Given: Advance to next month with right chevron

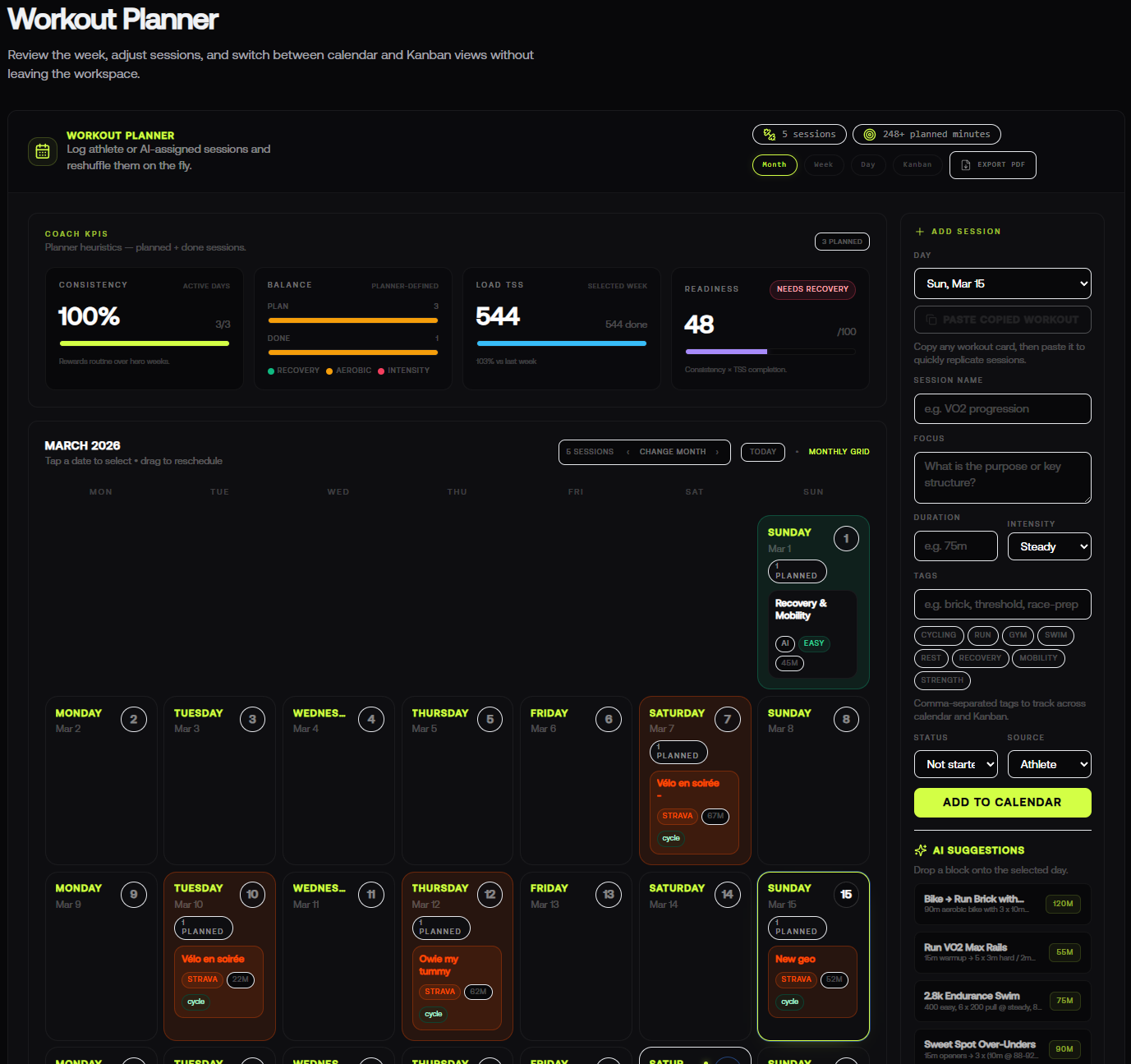Looking at the screenshot, I should tap(717, 452).
